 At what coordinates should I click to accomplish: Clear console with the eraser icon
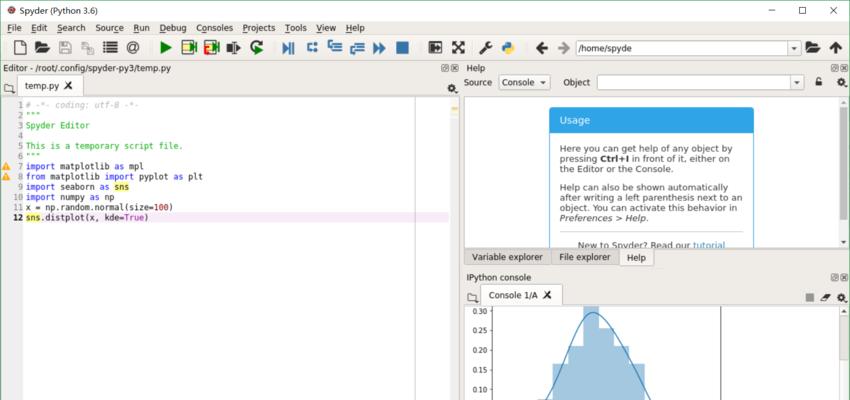826,298
